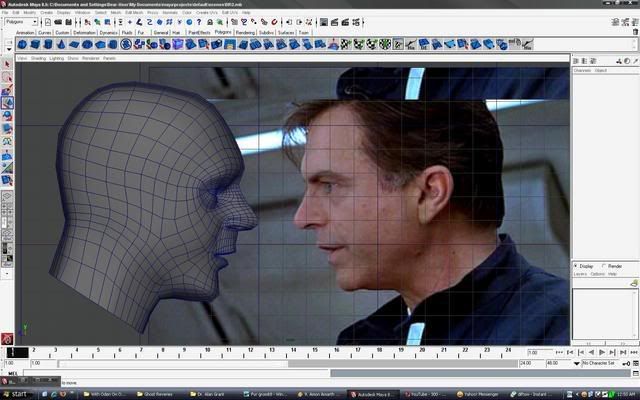Click frame 12 on the time slider
Viewport: 640px width, 400px height.
[250, 352]
